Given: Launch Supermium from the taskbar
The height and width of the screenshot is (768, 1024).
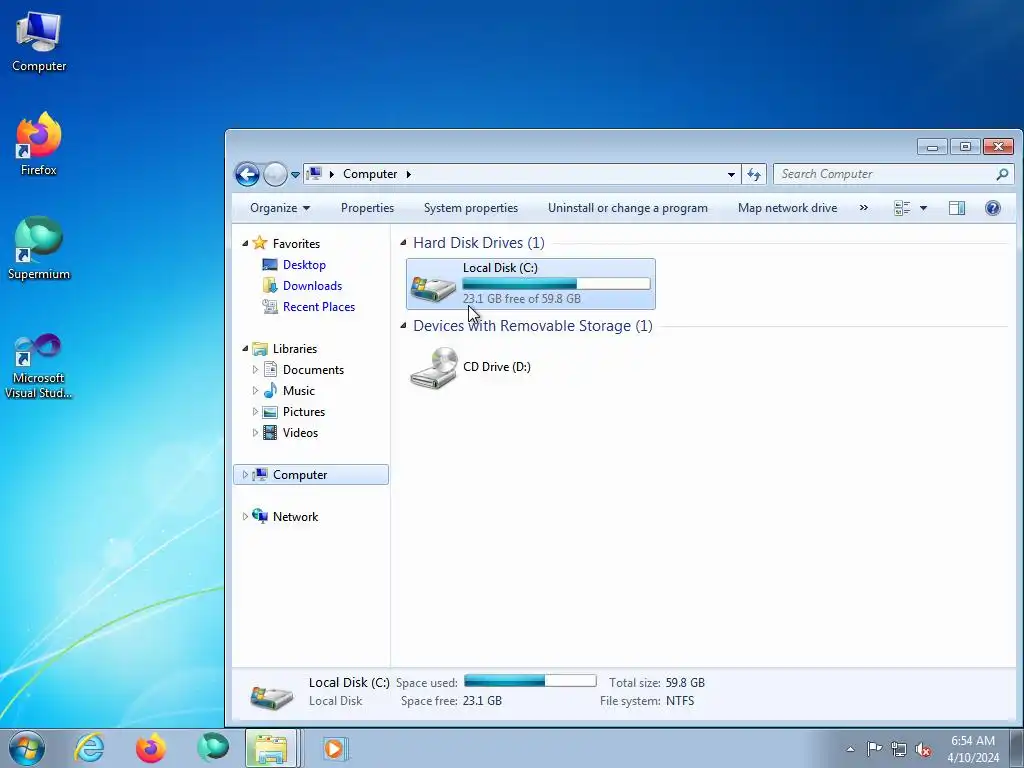Looking at the screenshot, I should (x=213, y=748).
